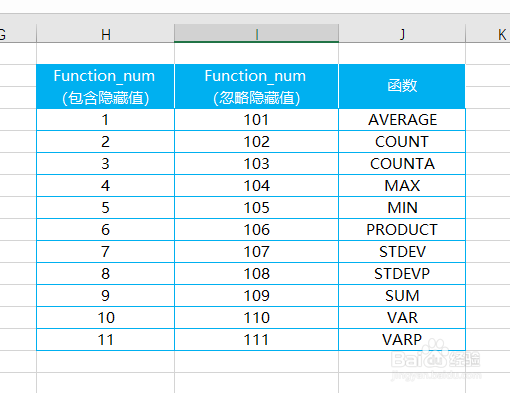
Task: Click cell with value 101
Action: [256, 120]
